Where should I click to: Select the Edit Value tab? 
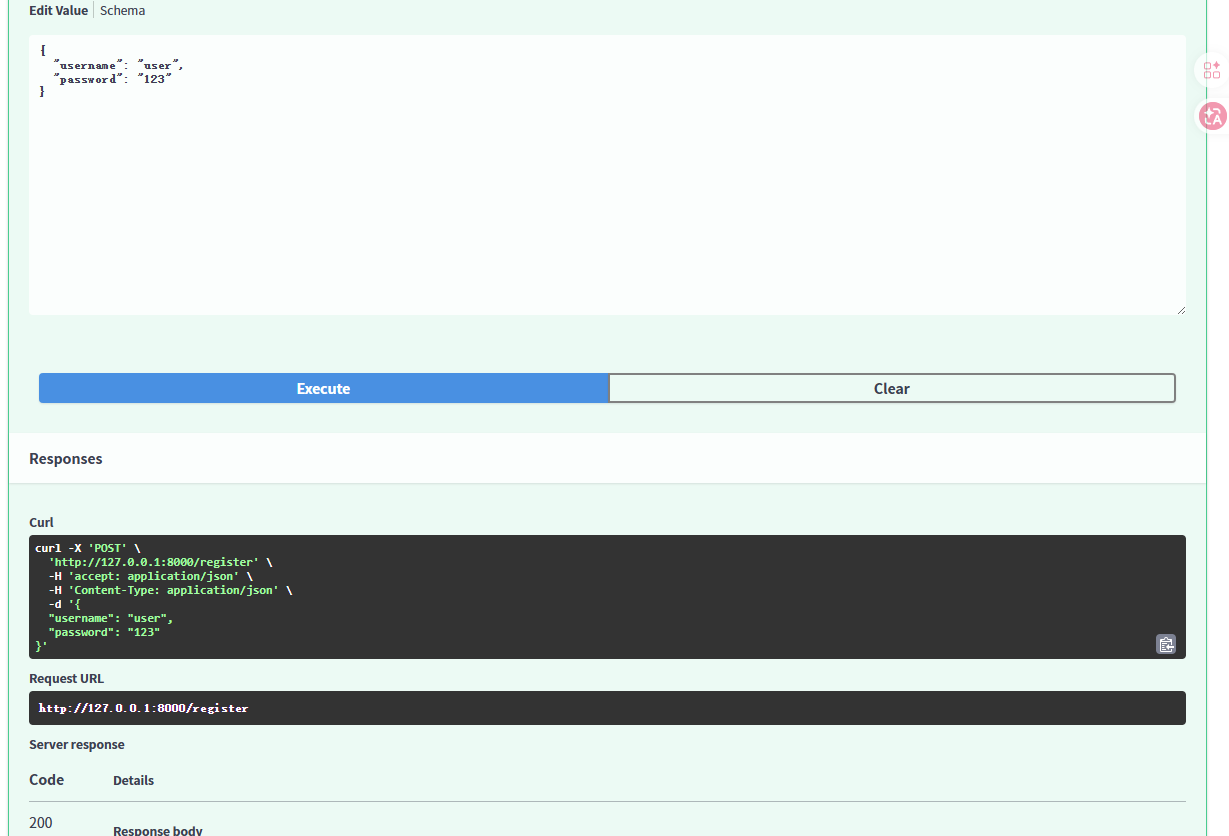pyautogui.click(x=58, y=10)
